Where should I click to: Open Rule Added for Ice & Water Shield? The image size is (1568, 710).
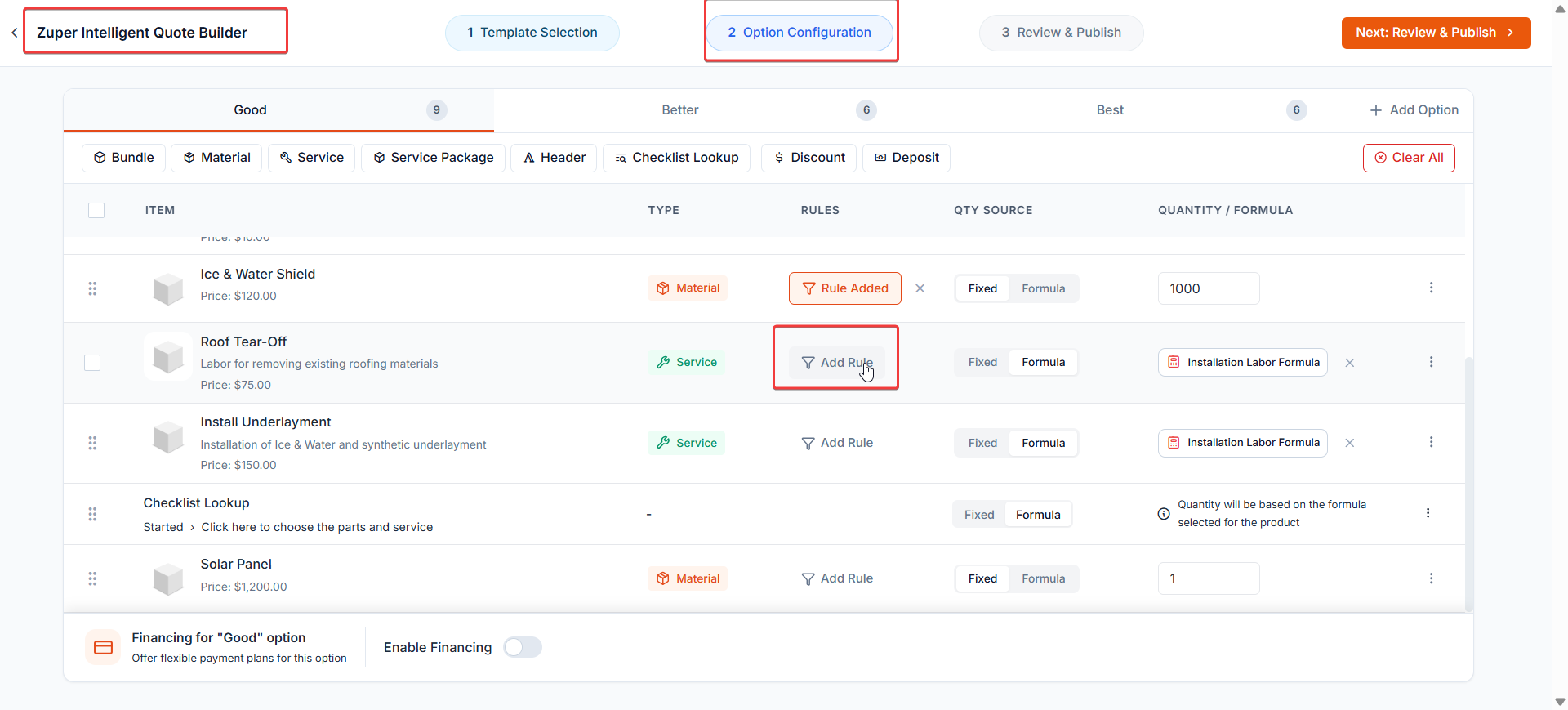pos(845,288)
